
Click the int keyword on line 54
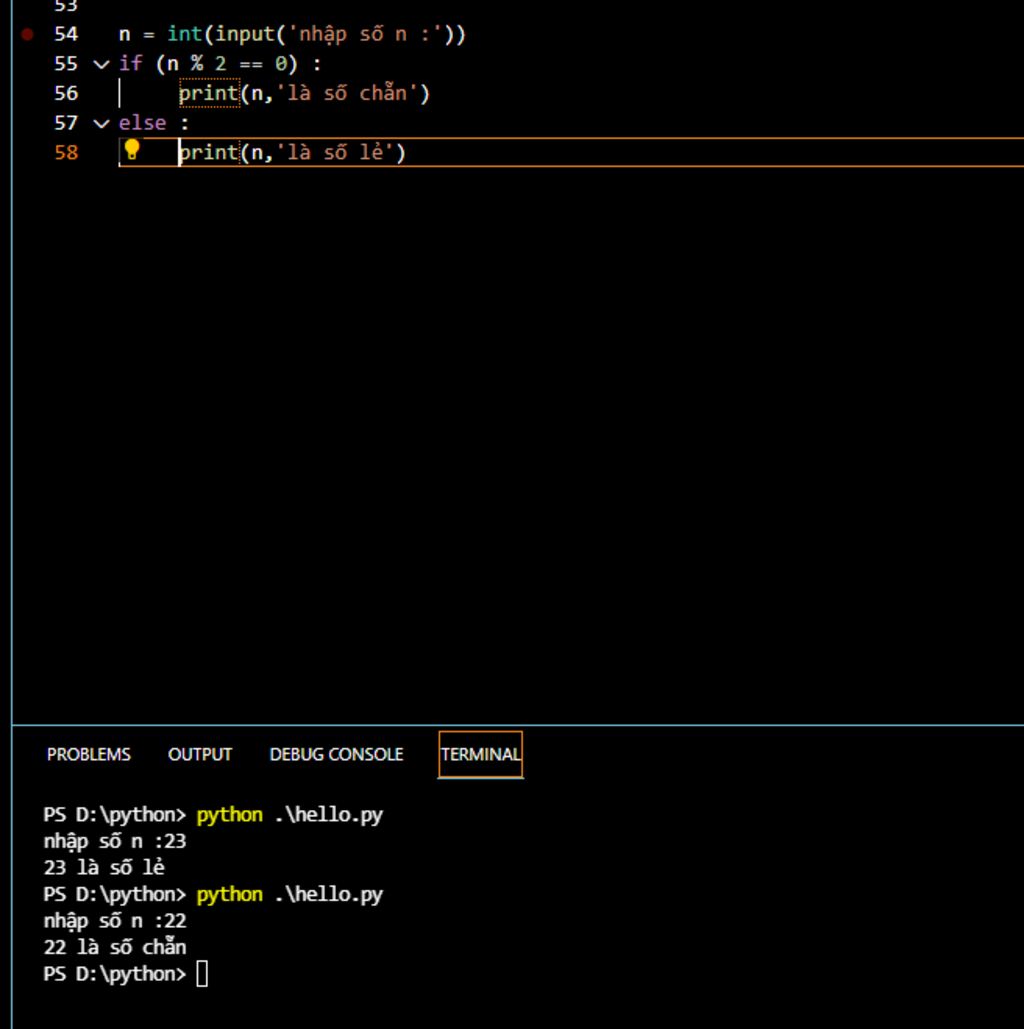click(x=184, y=33)
